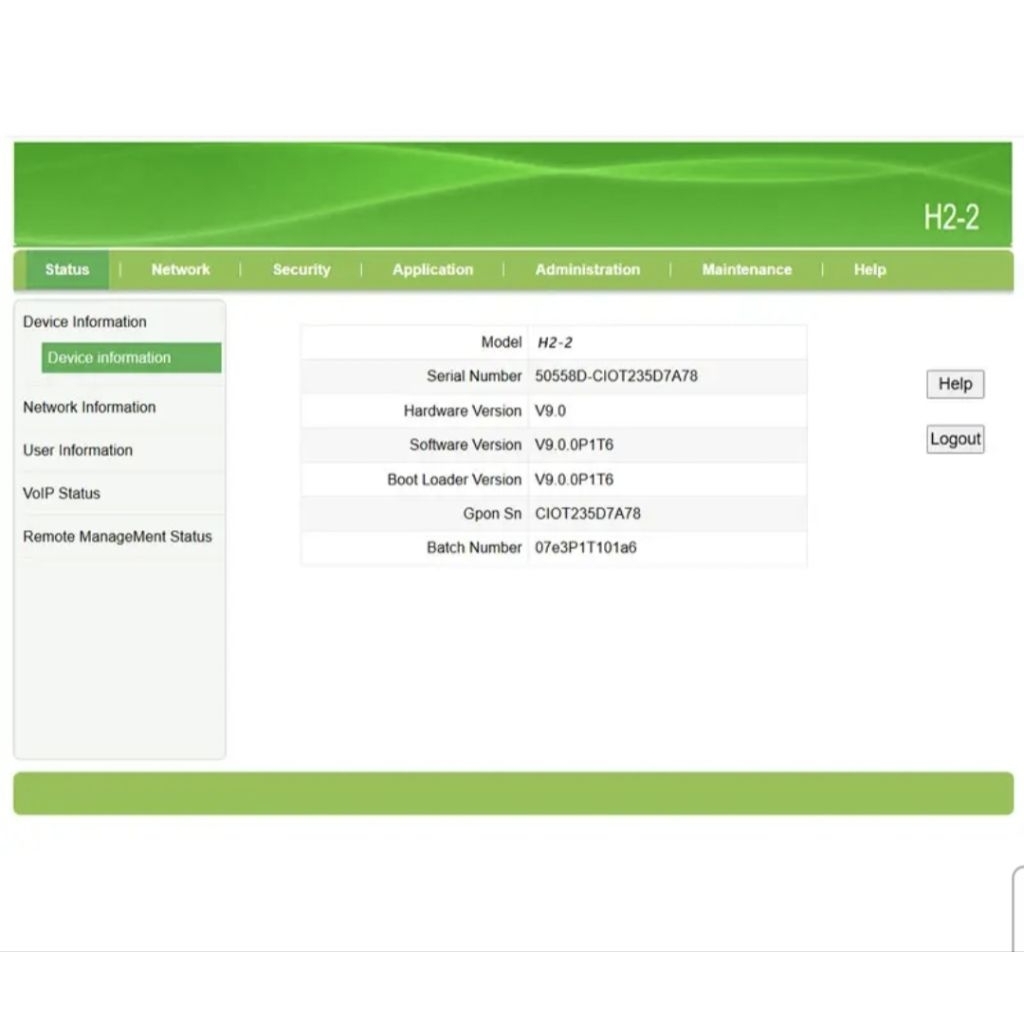Open the Security tab
This screenshot has height=1024, width=1024.
click(x=301, y=270)
